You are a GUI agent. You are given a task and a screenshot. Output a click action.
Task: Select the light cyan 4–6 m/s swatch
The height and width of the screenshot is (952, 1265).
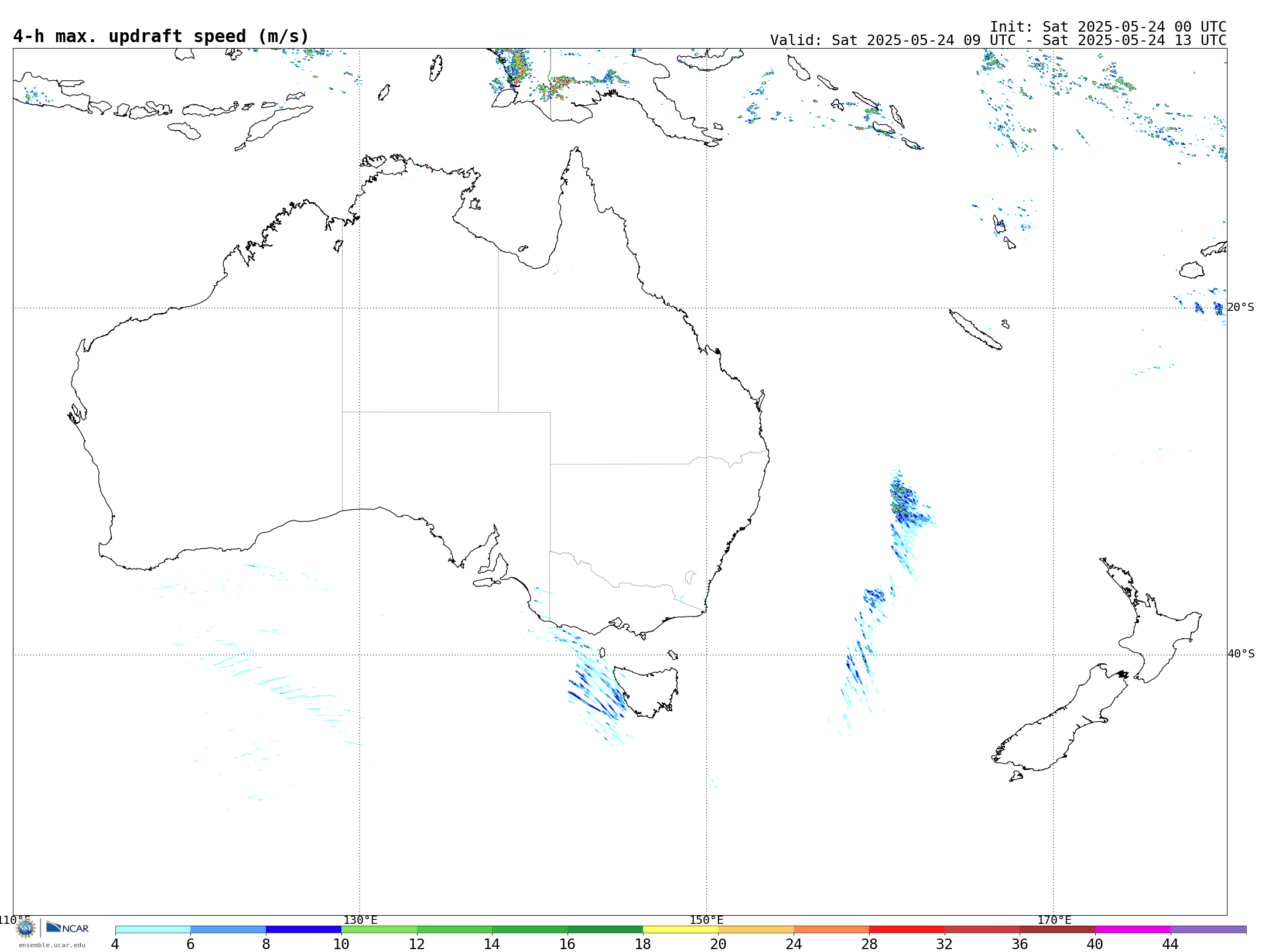153,930
